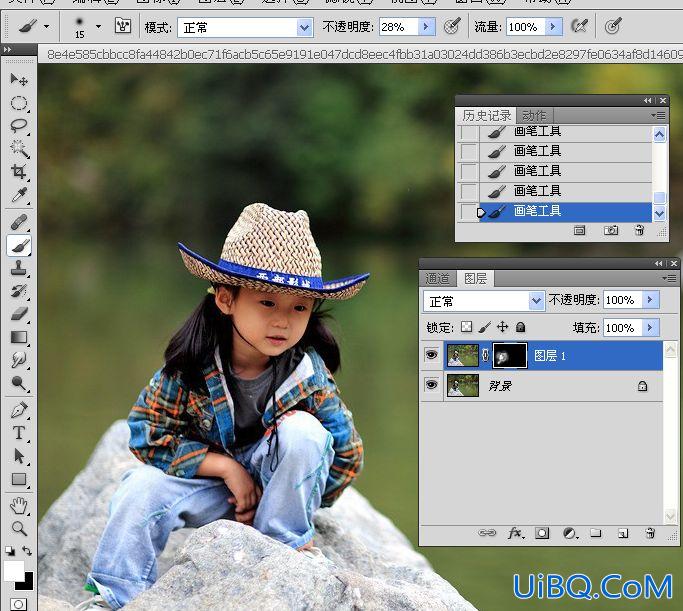This screenshot has height=611, width=683.
Task: Open layer blend mode 正常 dropdown
Action: tap(536, 301)
